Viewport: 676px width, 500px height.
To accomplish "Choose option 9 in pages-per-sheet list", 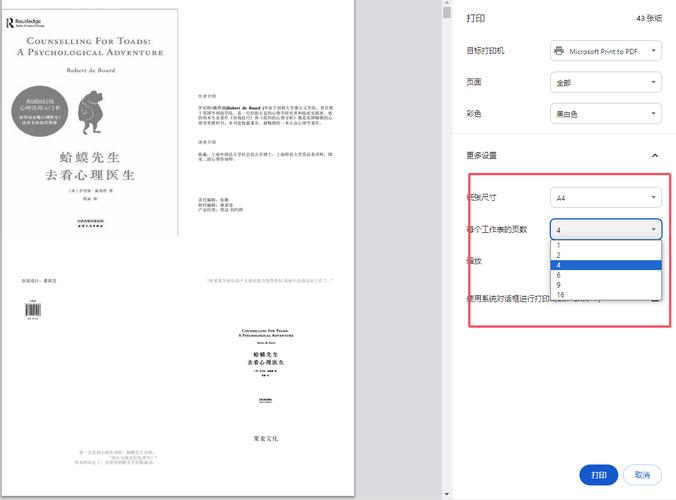I will pyautogui.click(x=606, y=285).
